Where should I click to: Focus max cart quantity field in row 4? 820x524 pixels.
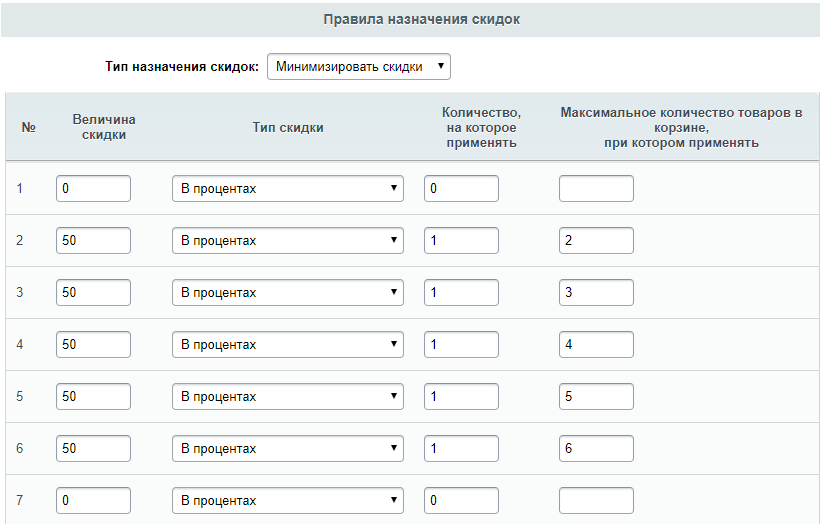[596, 345]
